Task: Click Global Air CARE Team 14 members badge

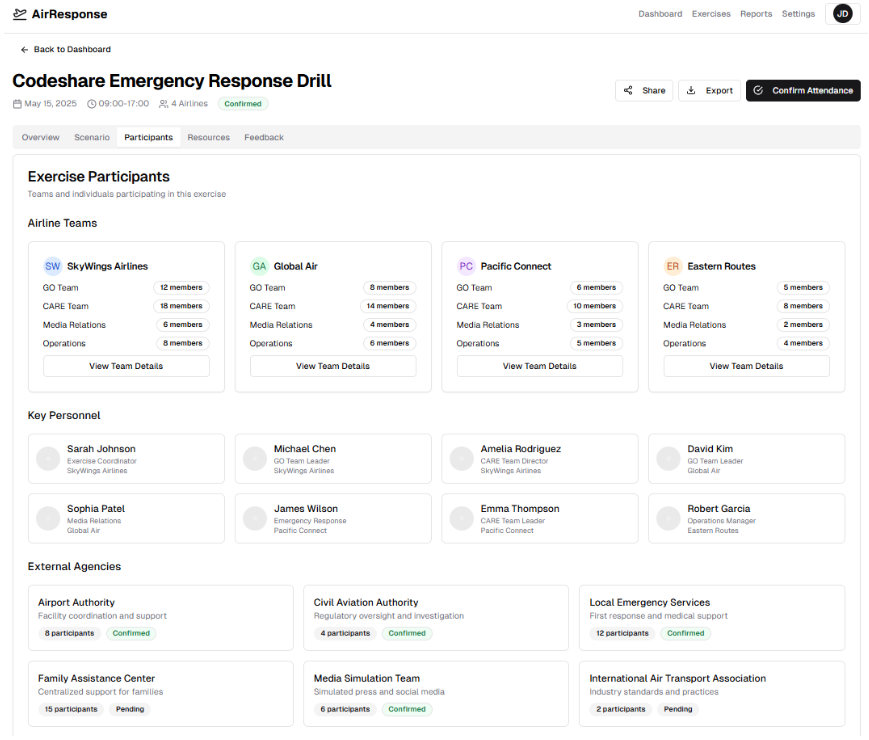Action: pos(388,306)
